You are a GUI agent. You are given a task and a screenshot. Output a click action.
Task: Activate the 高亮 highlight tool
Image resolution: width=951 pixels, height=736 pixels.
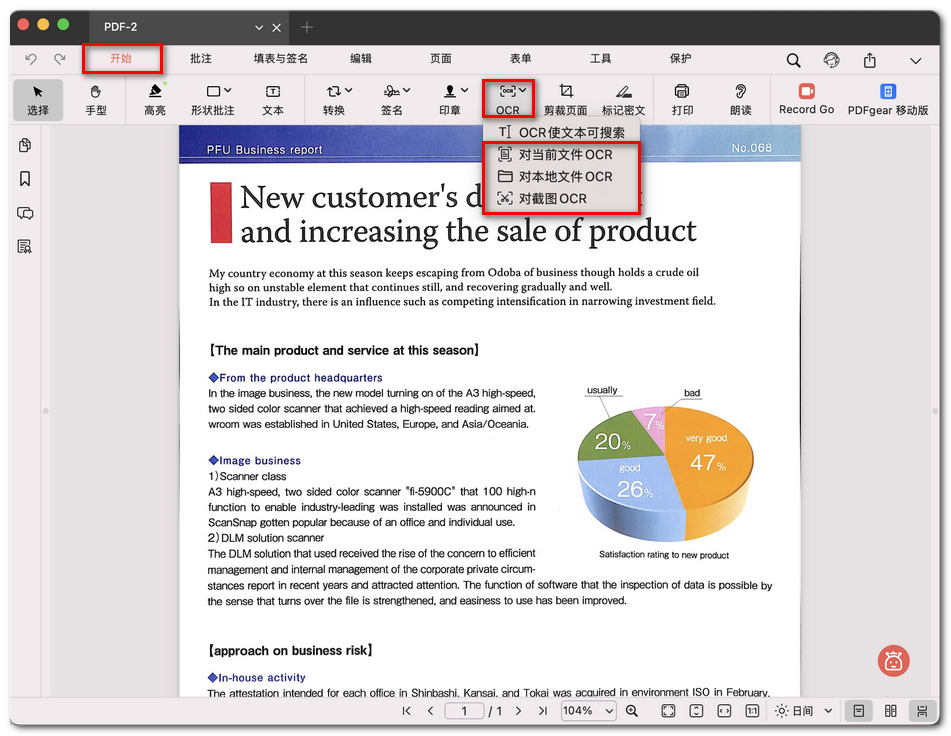click(x=155, y=99)
